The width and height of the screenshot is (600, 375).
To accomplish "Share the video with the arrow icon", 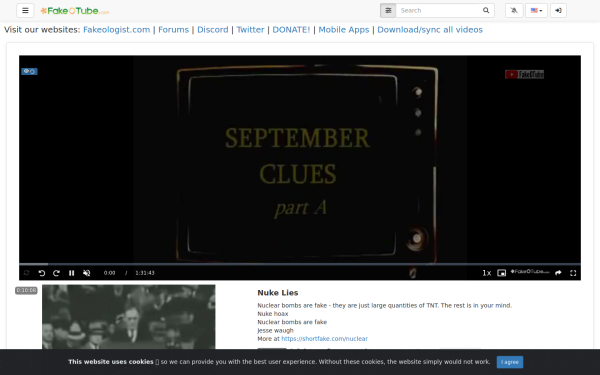I will [x=558, y=273].
